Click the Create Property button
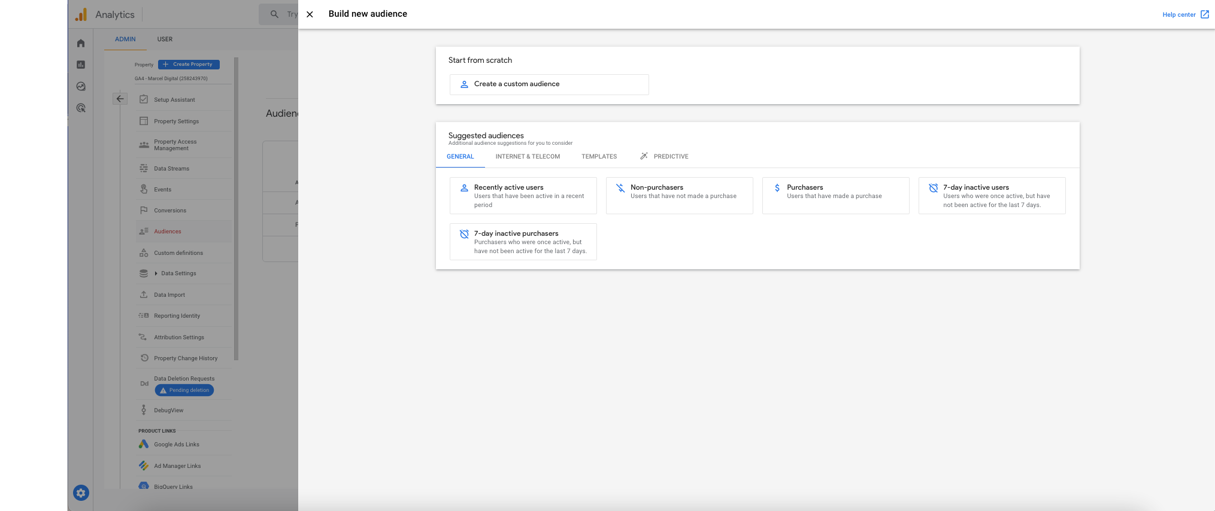 (x=189, y=64)
